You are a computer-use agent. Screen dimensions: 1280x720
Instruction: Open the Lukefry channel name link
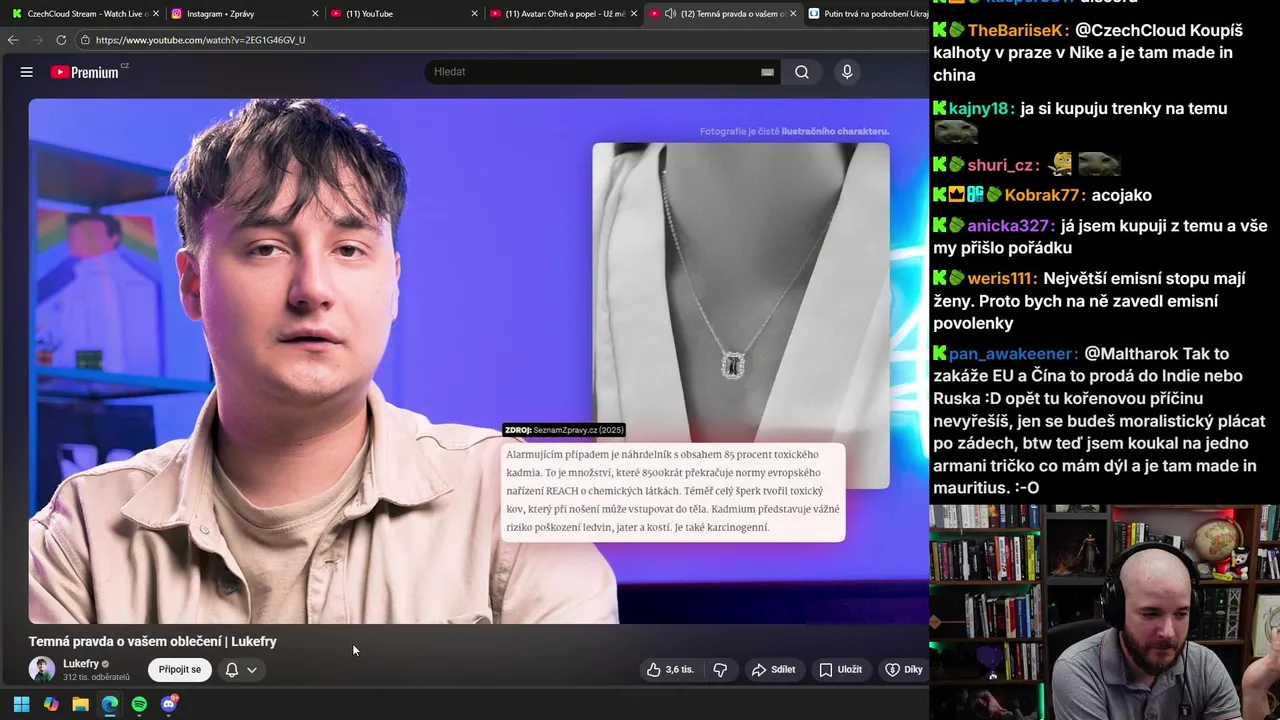tap(81, 664)
